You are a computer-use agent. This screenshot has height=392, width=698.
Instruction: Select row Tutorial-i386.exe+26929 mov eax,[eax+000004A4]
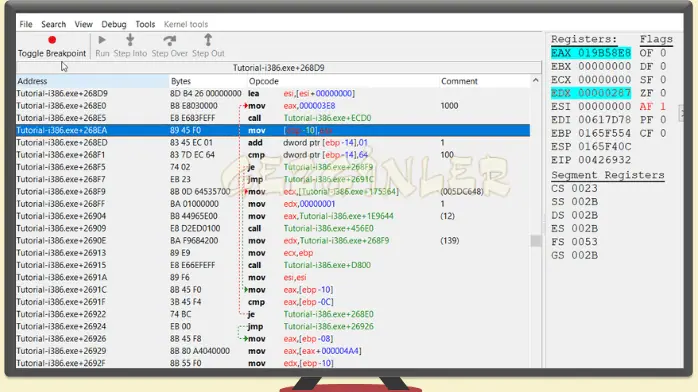273,351
